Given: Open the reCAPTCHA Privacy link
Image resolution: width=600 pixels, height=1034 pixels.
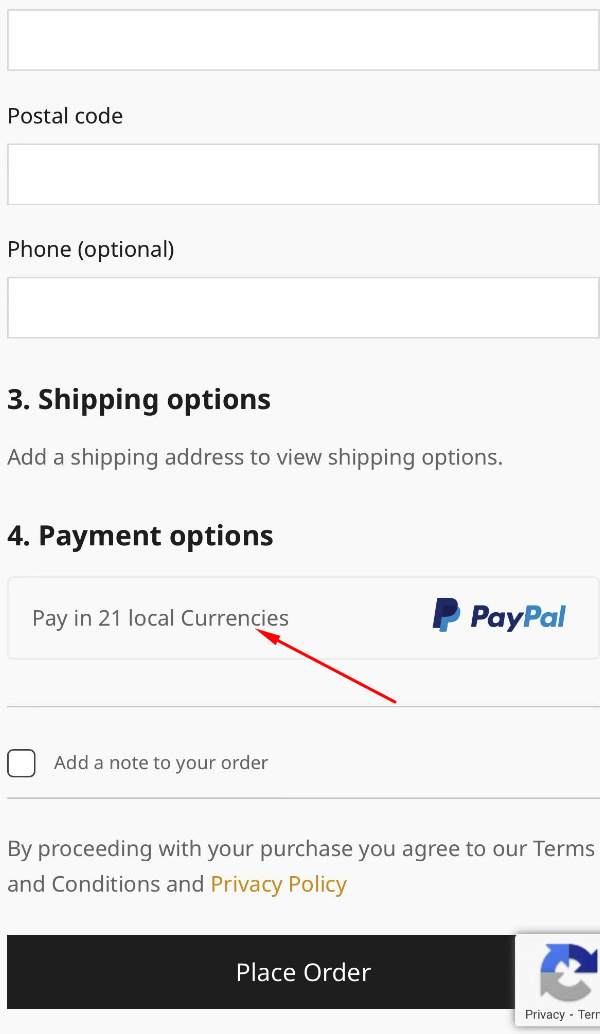Looking at the screenshot, I should pyautogui.click(x=545, y=1015).
